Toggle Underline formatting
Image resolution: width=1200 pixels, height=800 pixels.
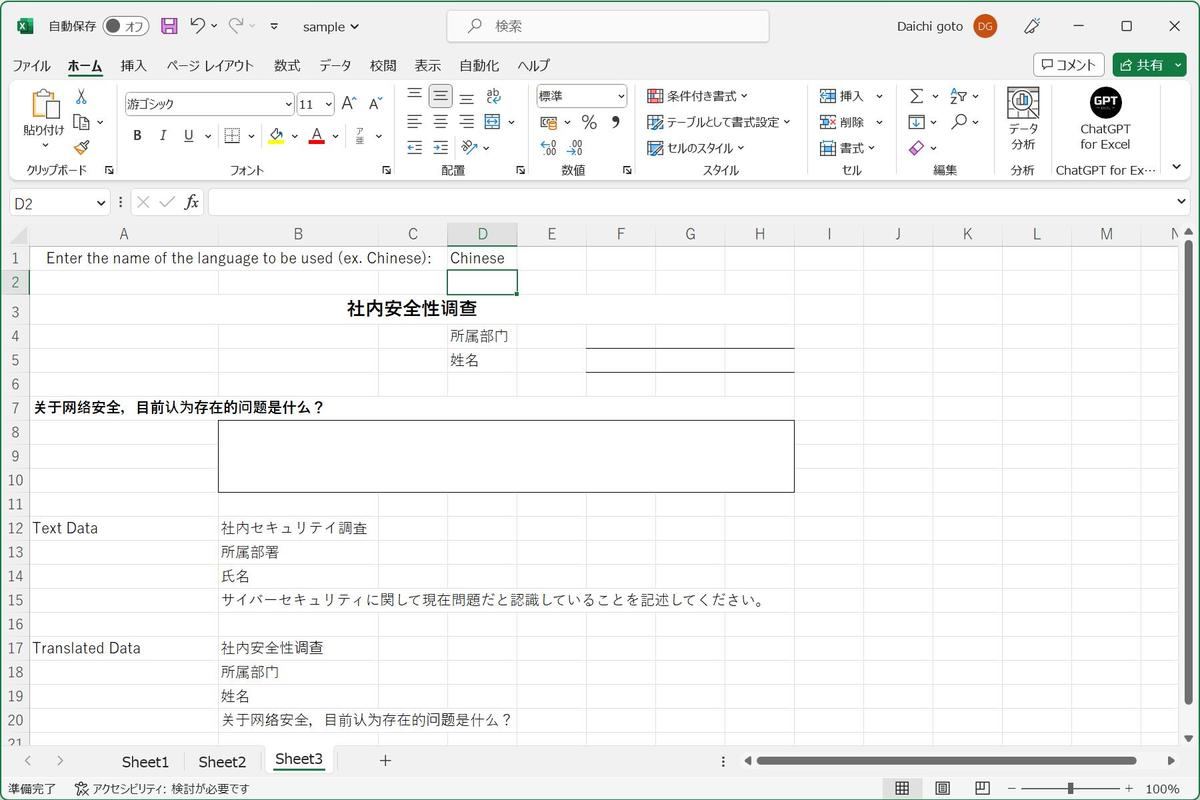[x=188, y=135]
